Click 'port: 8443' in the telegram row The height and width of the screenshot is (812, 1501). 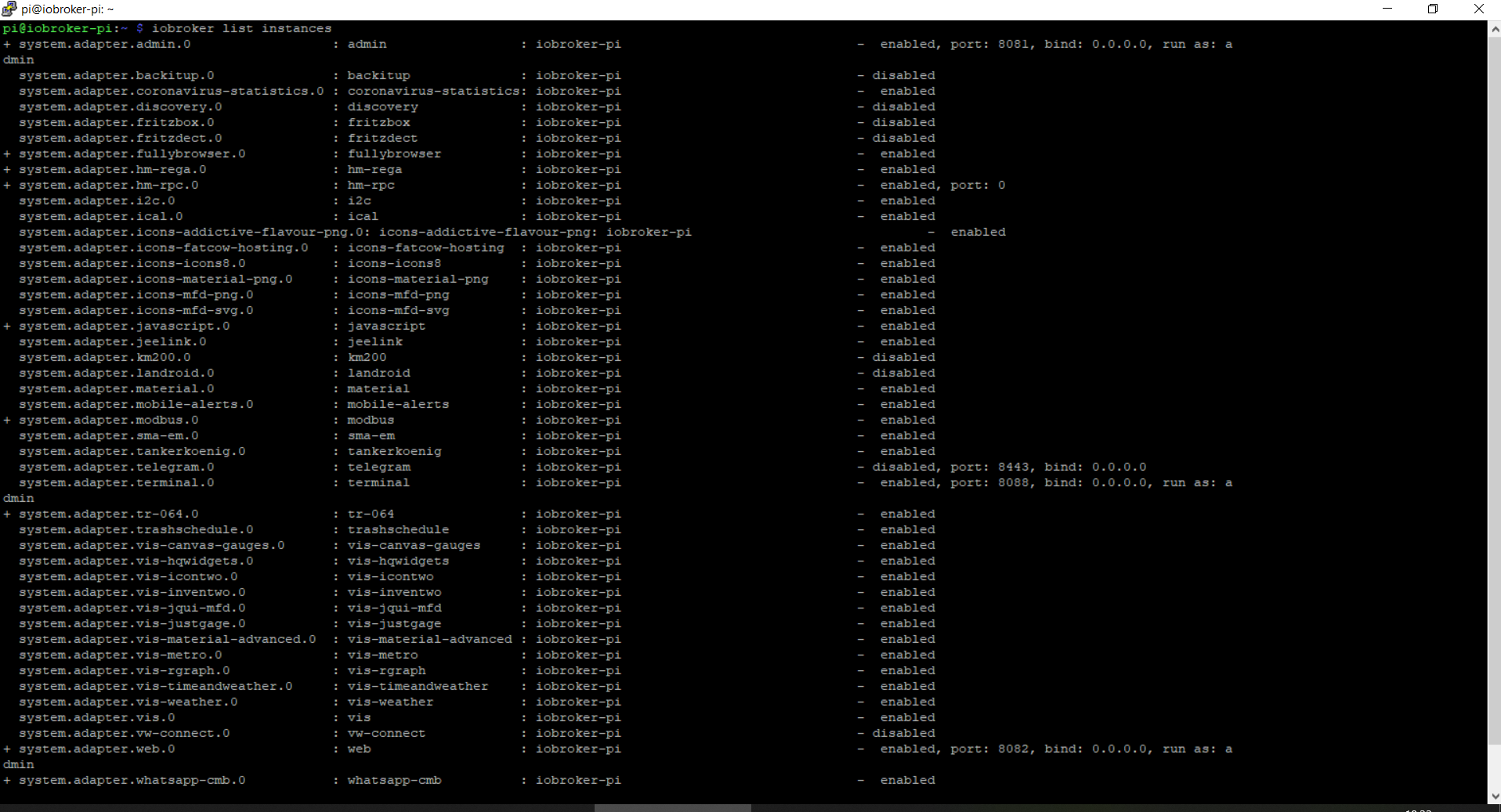click(990, 467)
